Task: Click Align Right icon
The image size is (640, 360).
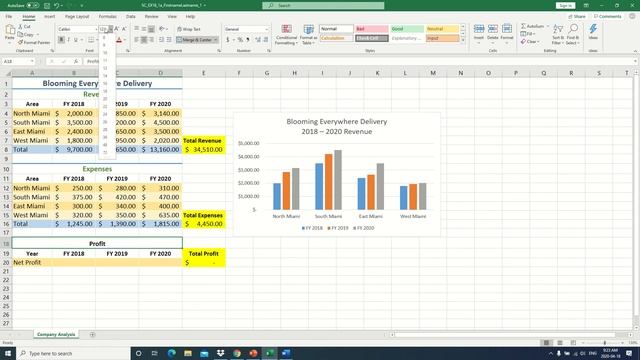Action: click(151, 40)
